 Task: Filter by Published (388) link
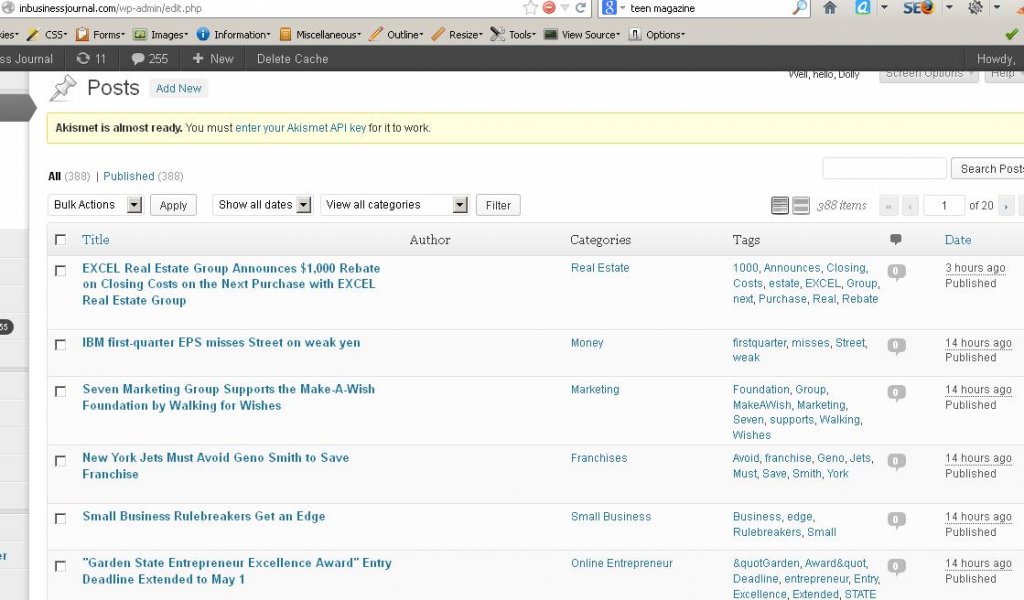[x=143, y=176]
